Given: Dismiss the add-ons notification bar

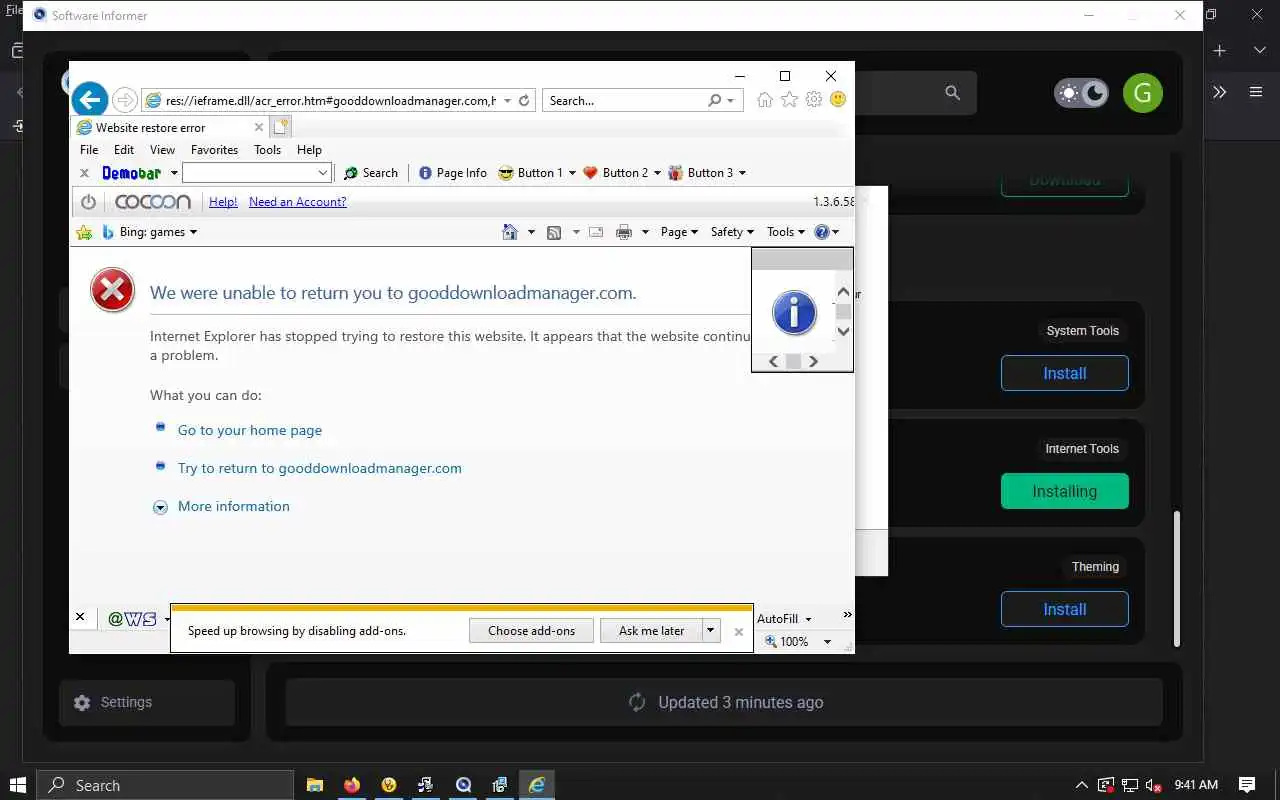Looking at the screenshot, I should (x=739, y=631).
